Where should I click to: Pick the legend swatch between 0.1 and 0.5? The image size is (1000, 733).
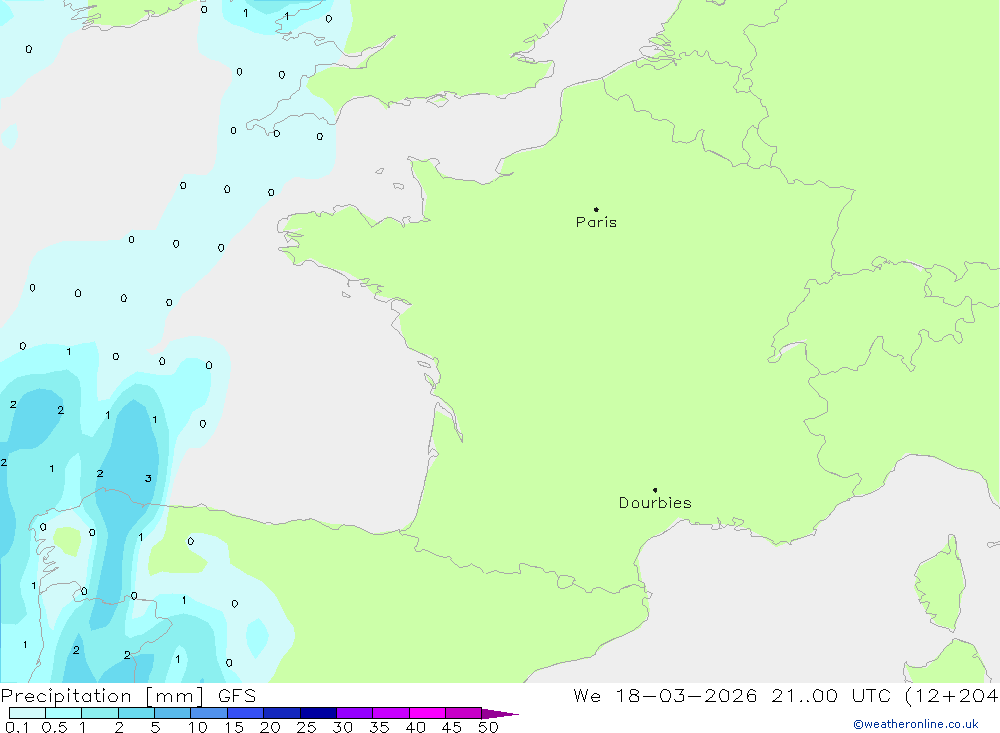[27, 713]
